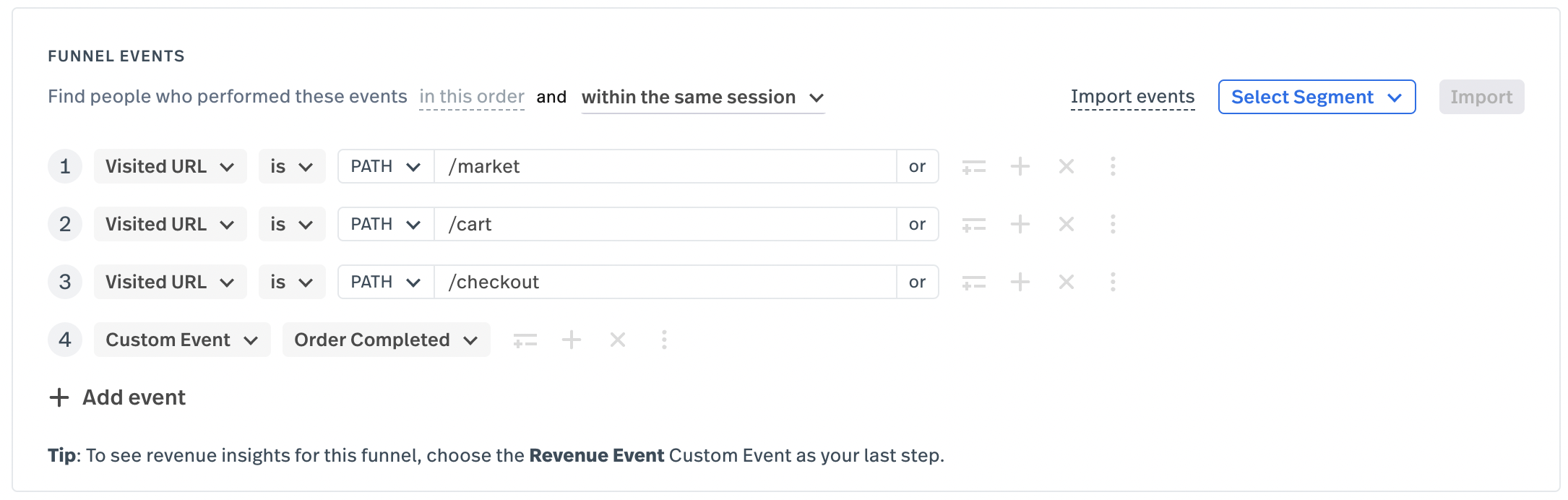Open the Order Completed event dropdown
Viewport: 1568px width, 500px height.
(387, 340)
